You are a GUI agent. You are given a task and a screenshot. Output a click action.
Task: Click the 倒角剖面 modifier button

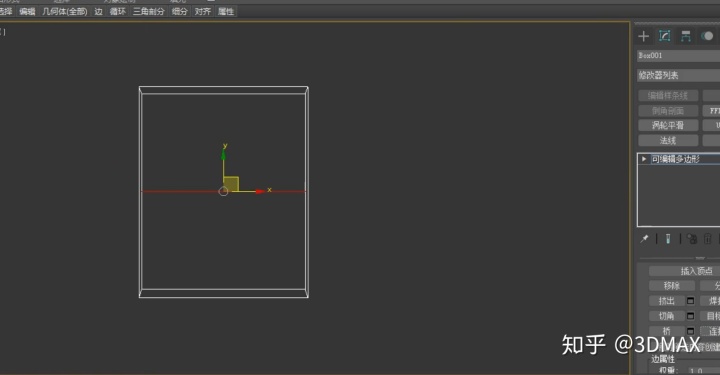(668, 111)
